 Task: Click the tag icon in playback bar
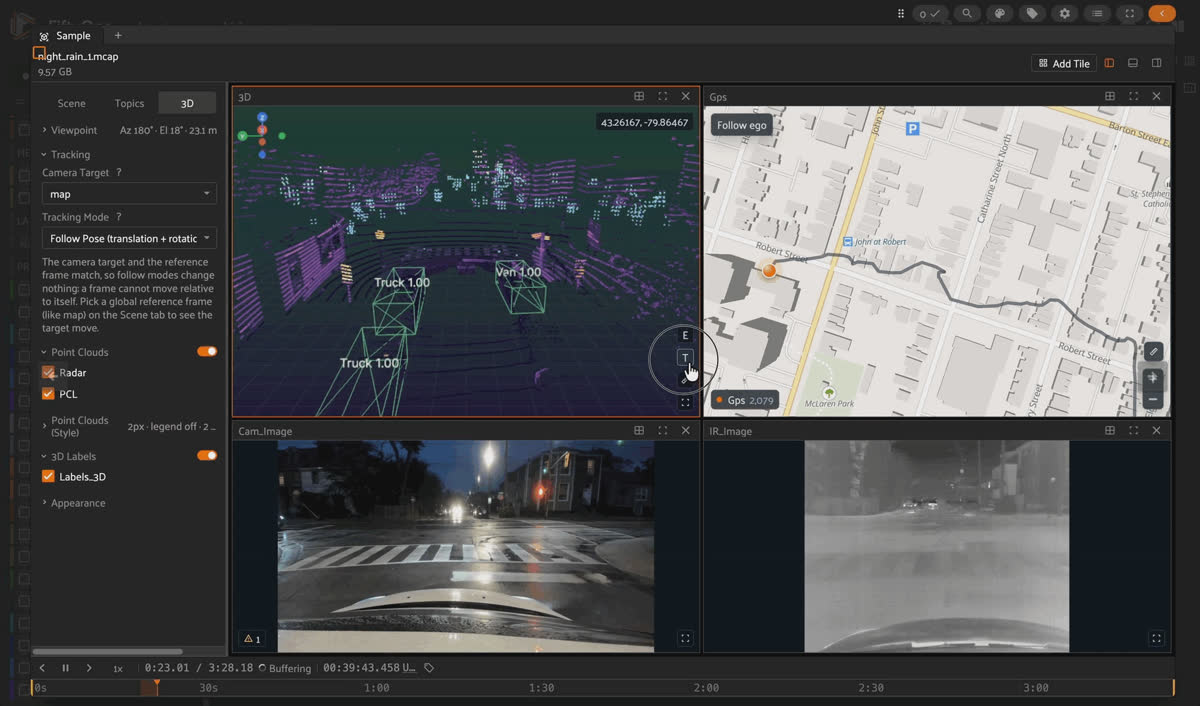coord(429,667)
